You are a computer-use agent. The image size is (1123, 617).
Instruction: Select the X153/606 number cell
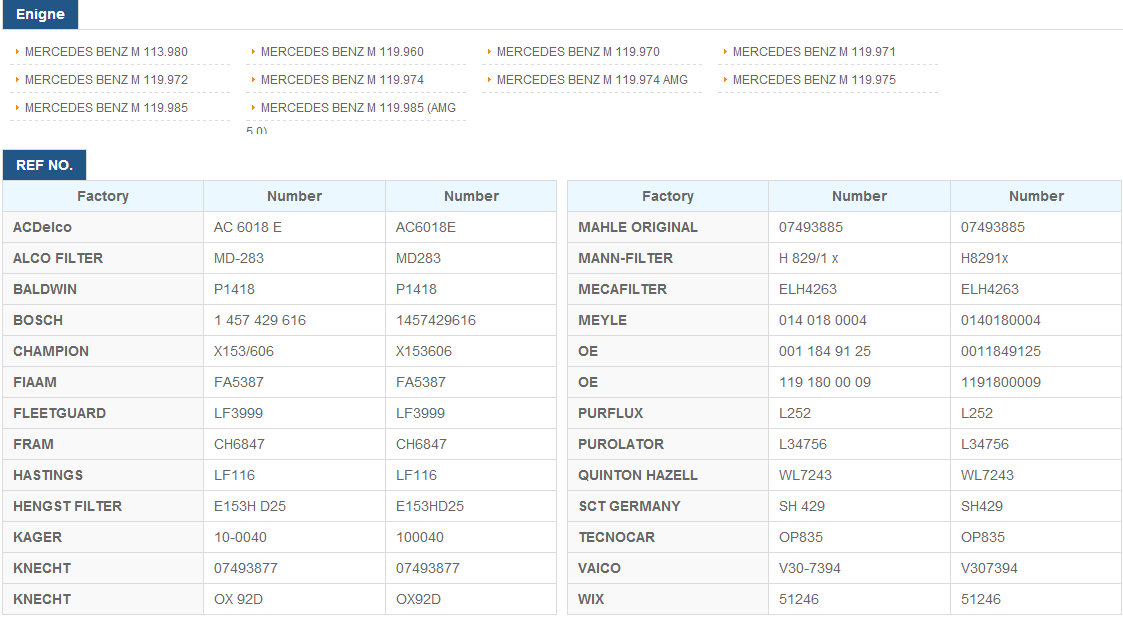(x=294, y=351)
